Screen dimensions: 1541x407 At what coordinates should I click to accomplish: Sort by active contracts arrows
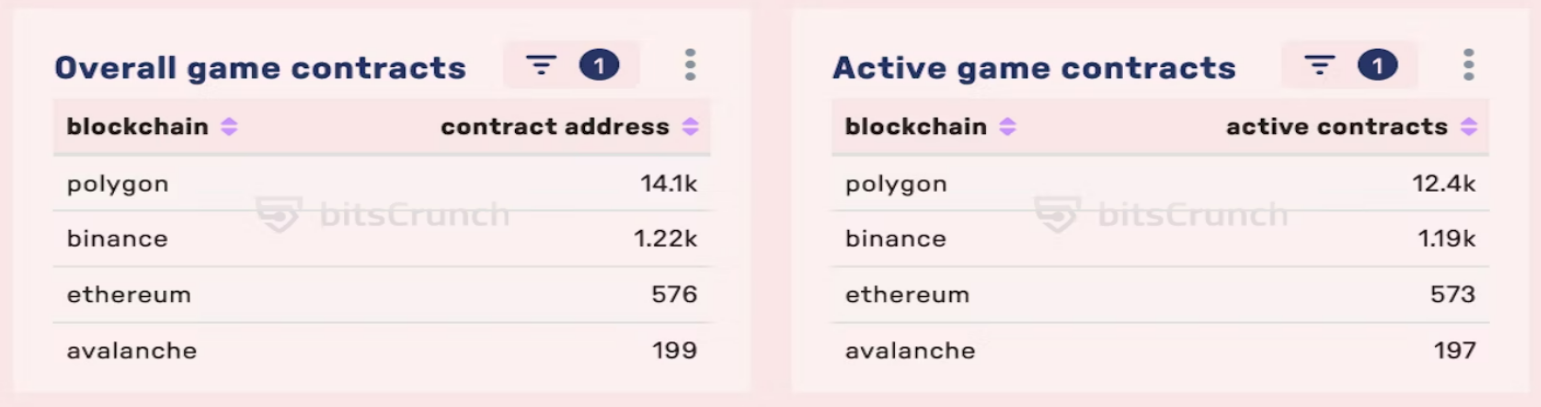click(x=1468, y=127)
